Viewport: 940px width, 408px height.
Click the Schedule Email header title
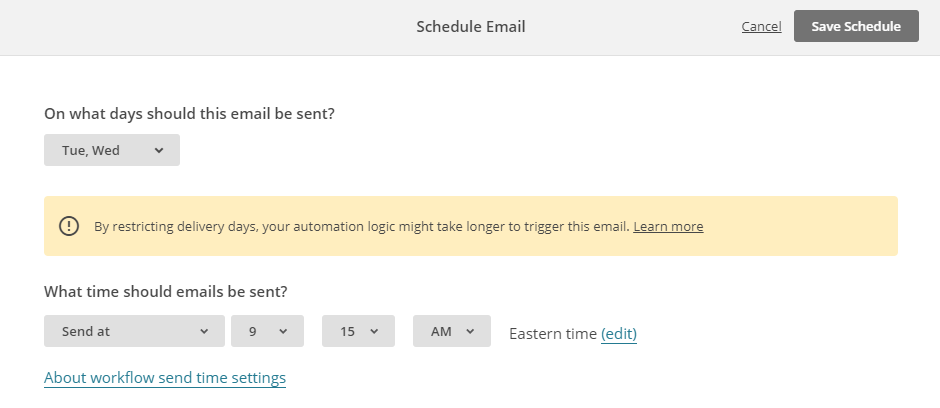click(471, 27)
